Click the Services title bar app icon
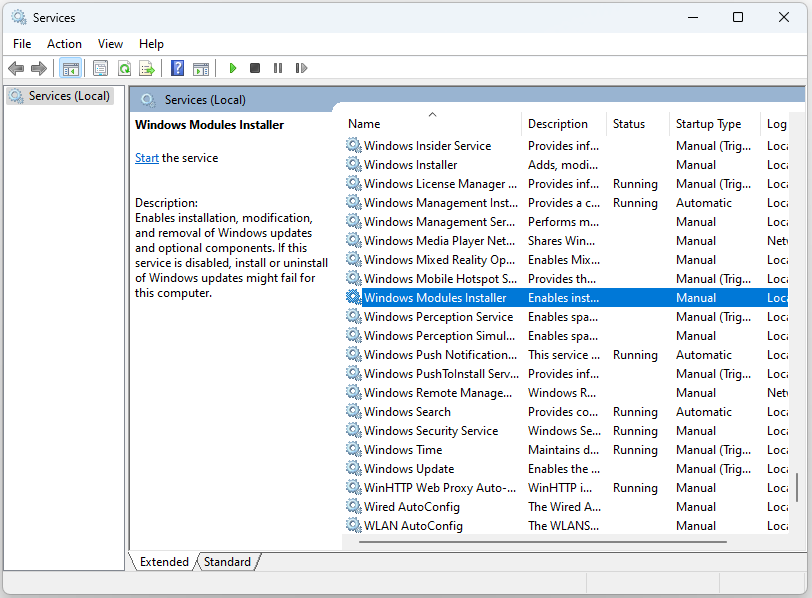 click(x=19, y=17)
